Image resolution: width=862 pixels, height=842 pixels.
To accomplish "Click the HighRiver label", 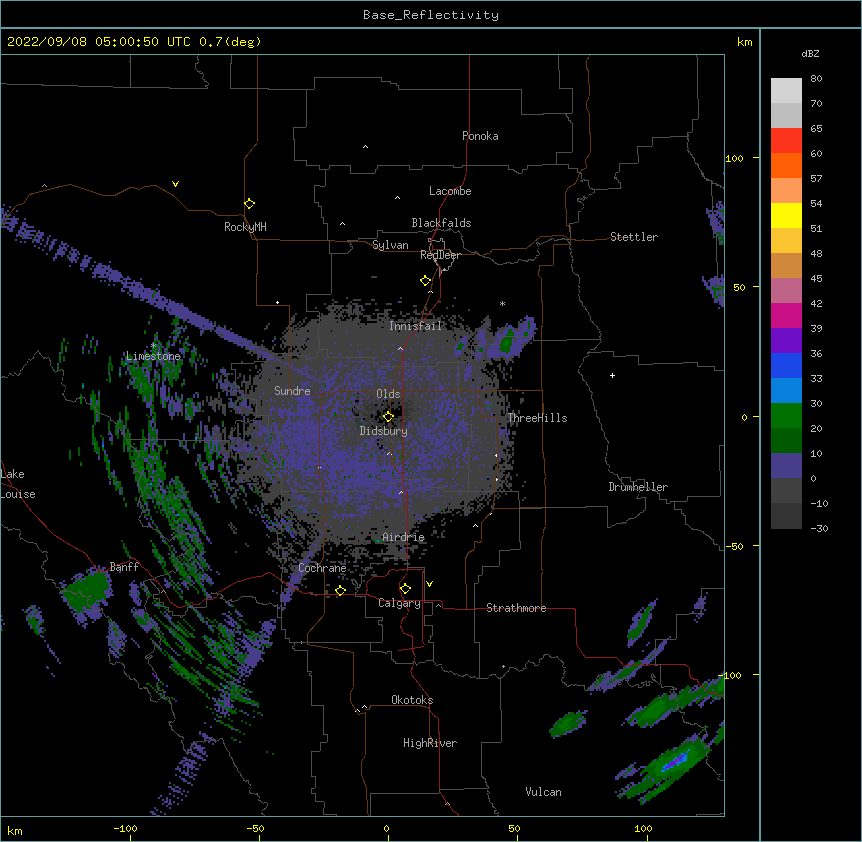I will coord(430,743).
